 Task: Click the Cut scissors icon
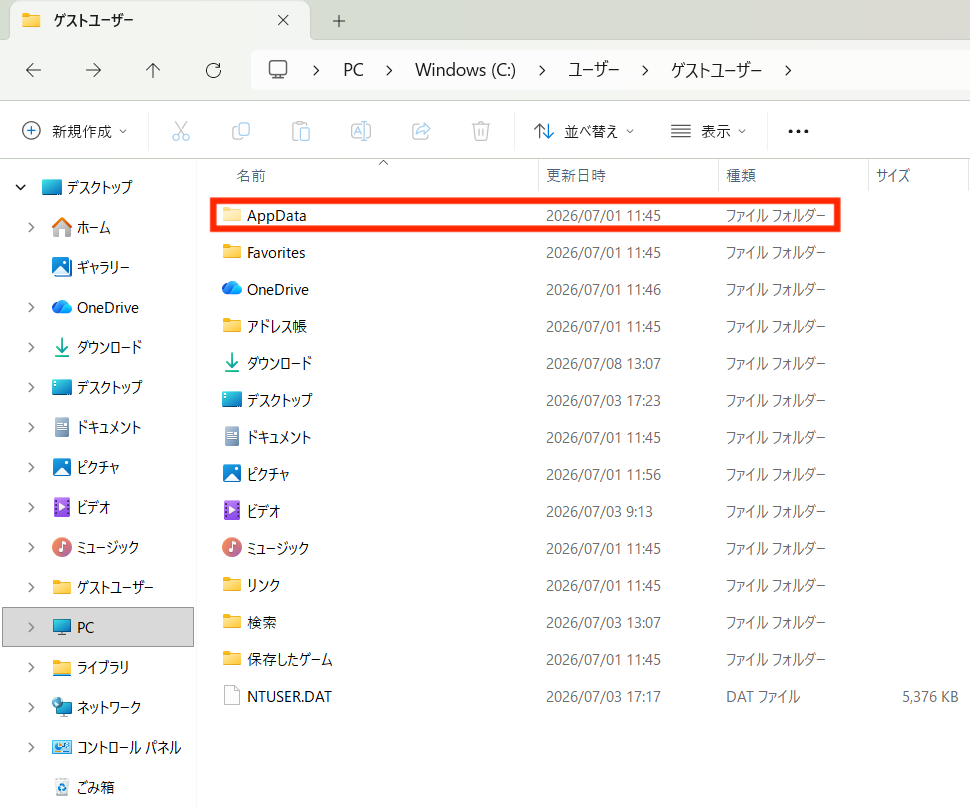coord(181,131)
